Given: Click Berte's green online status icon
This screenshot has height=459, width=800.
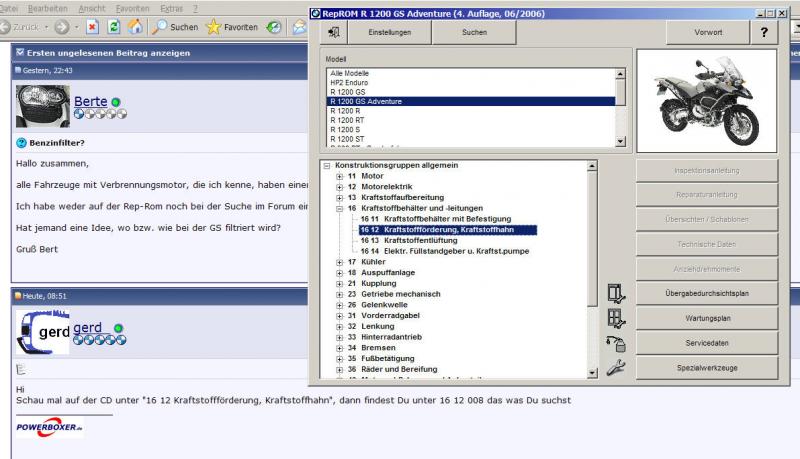Looking at the screenshot, I should point(116,102).
